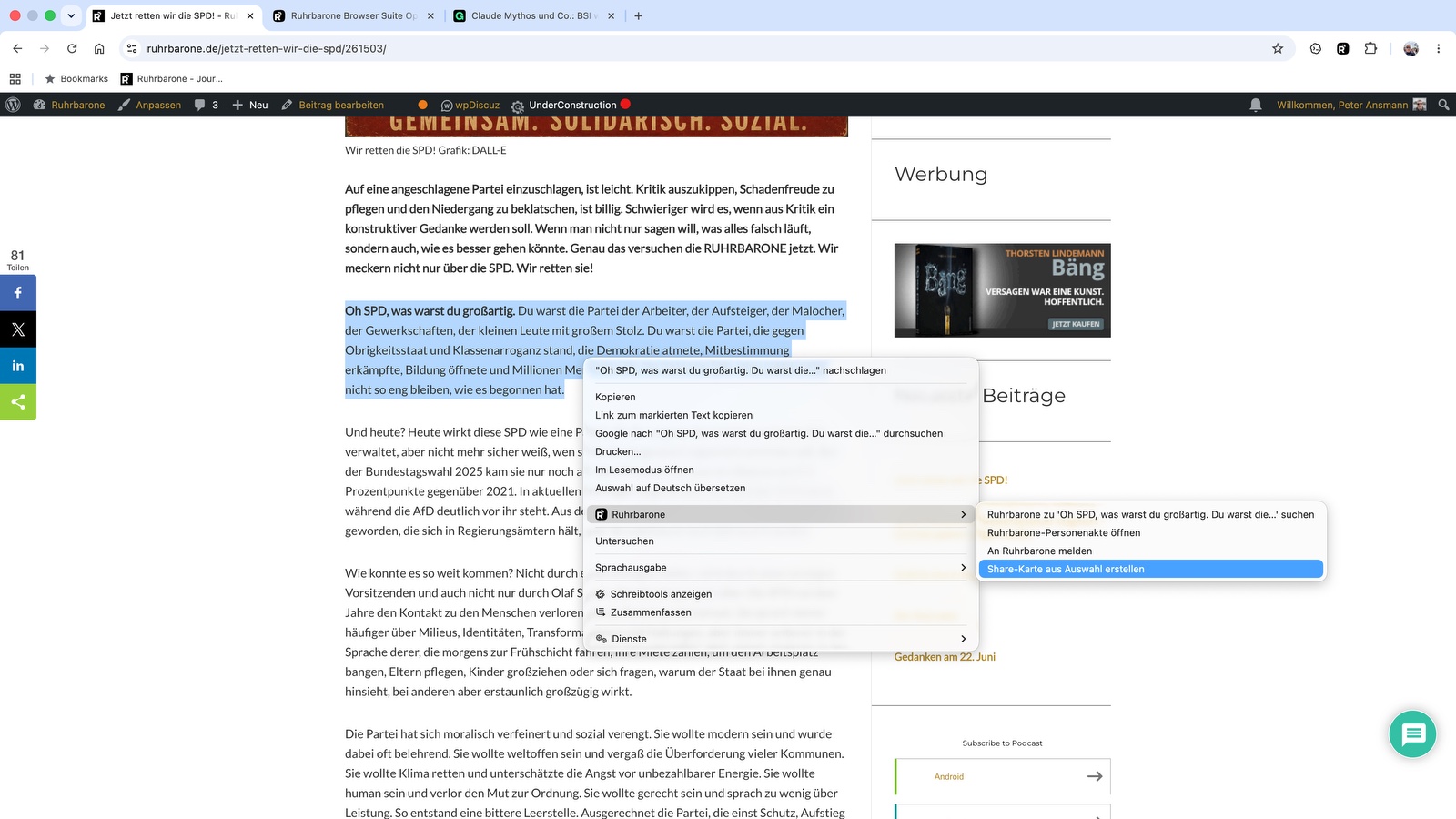Open WordPress admin search magnifier icon
Screen dimensions: 1456x819
point(1443,105)
